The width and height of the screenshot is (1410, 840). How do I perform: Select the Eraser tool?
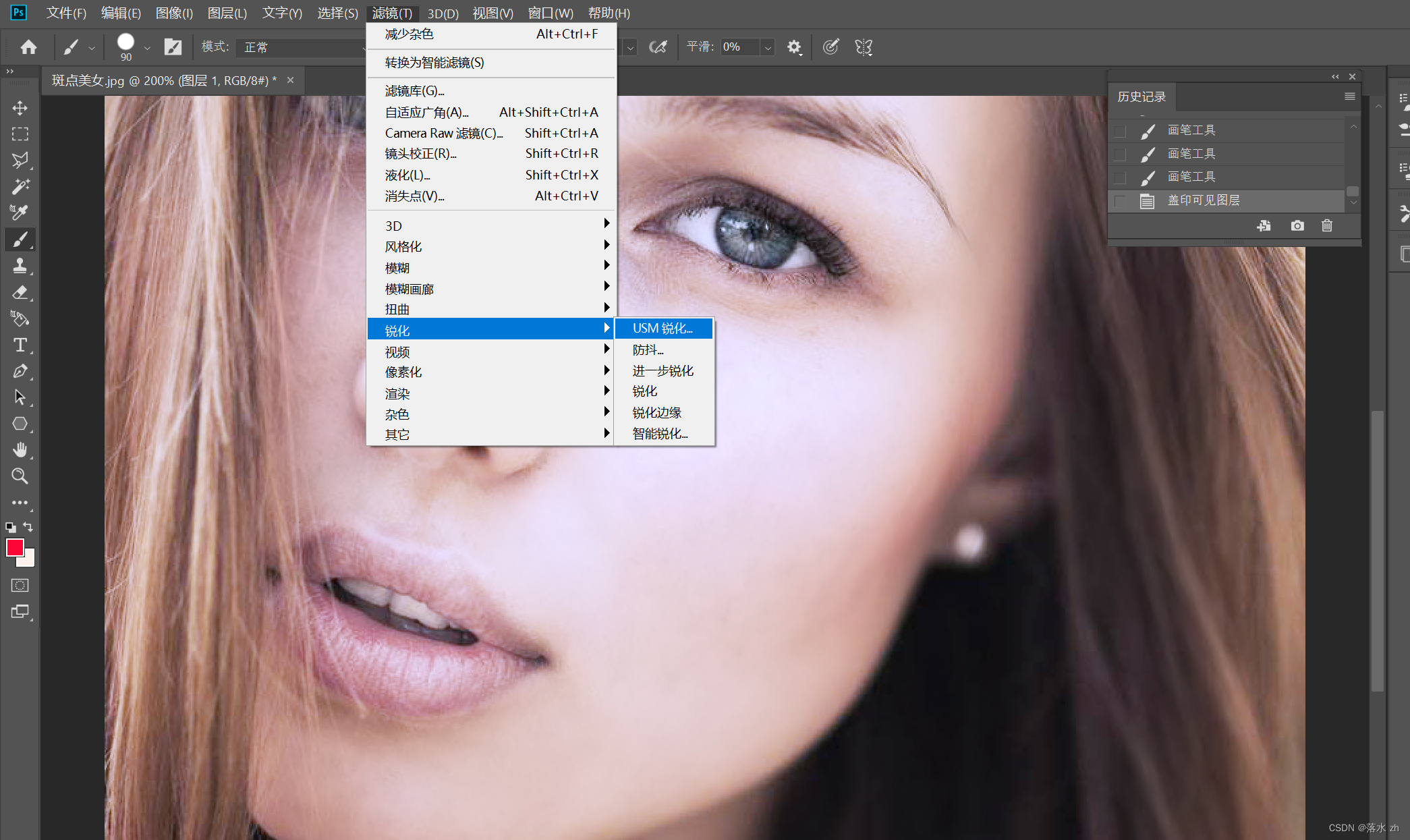pos(20,292)
